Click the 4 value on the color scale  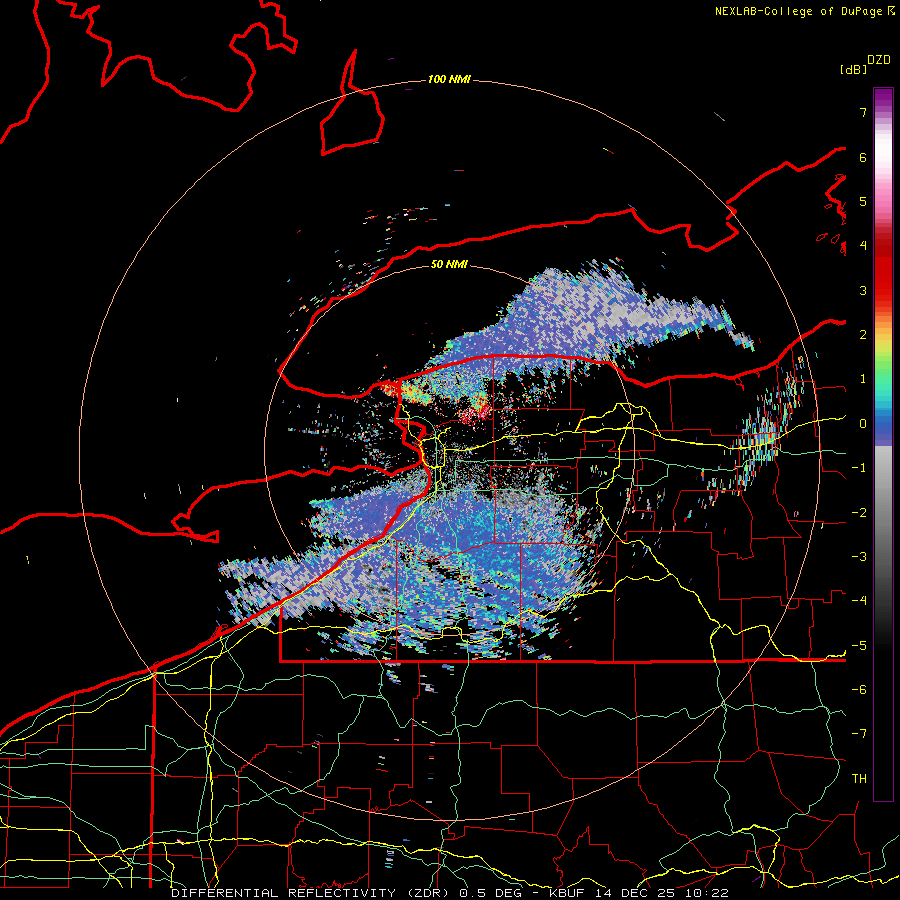863,246
